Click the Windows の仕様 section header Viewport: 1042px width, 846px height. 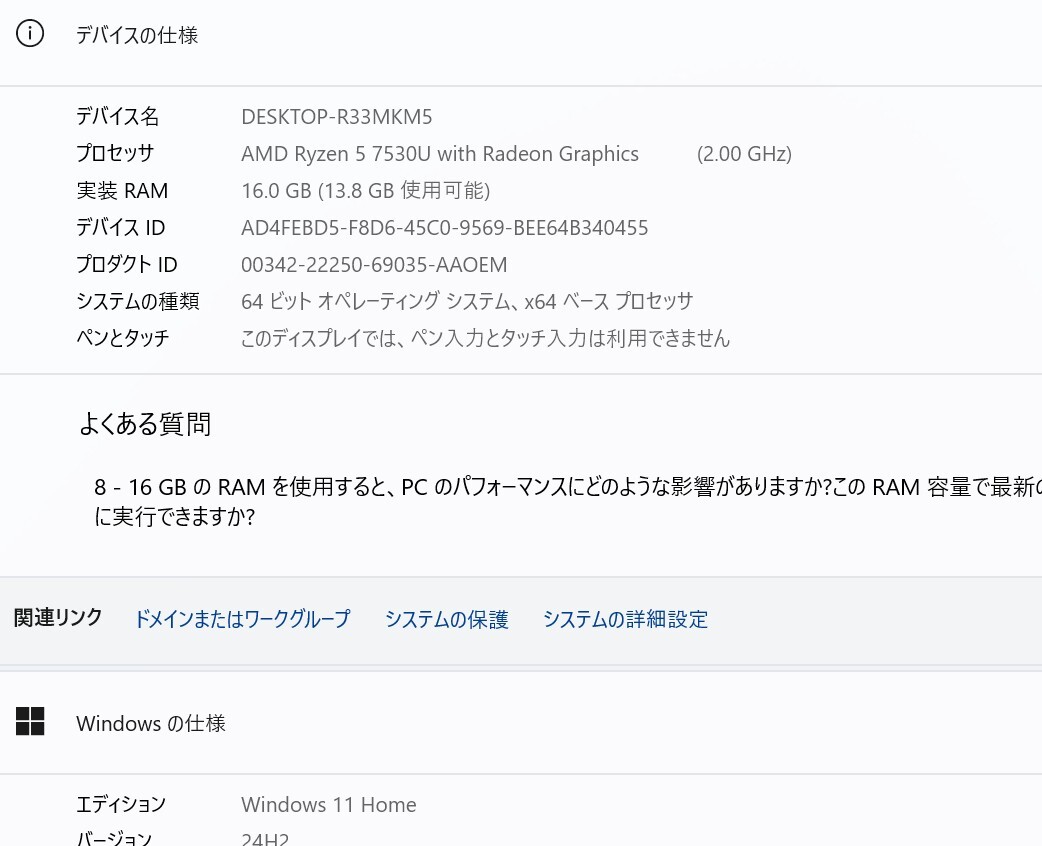pyautogui.click(x=151, y=723)
